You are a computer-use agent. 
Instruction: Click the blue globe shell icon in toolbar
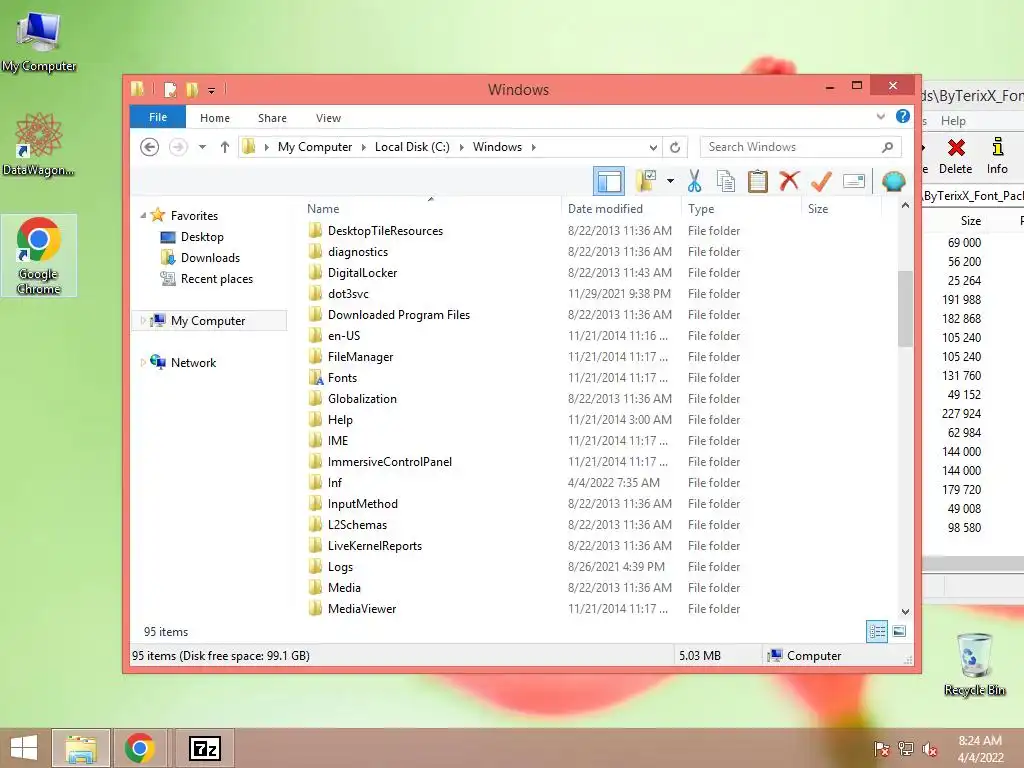(893, 181)
